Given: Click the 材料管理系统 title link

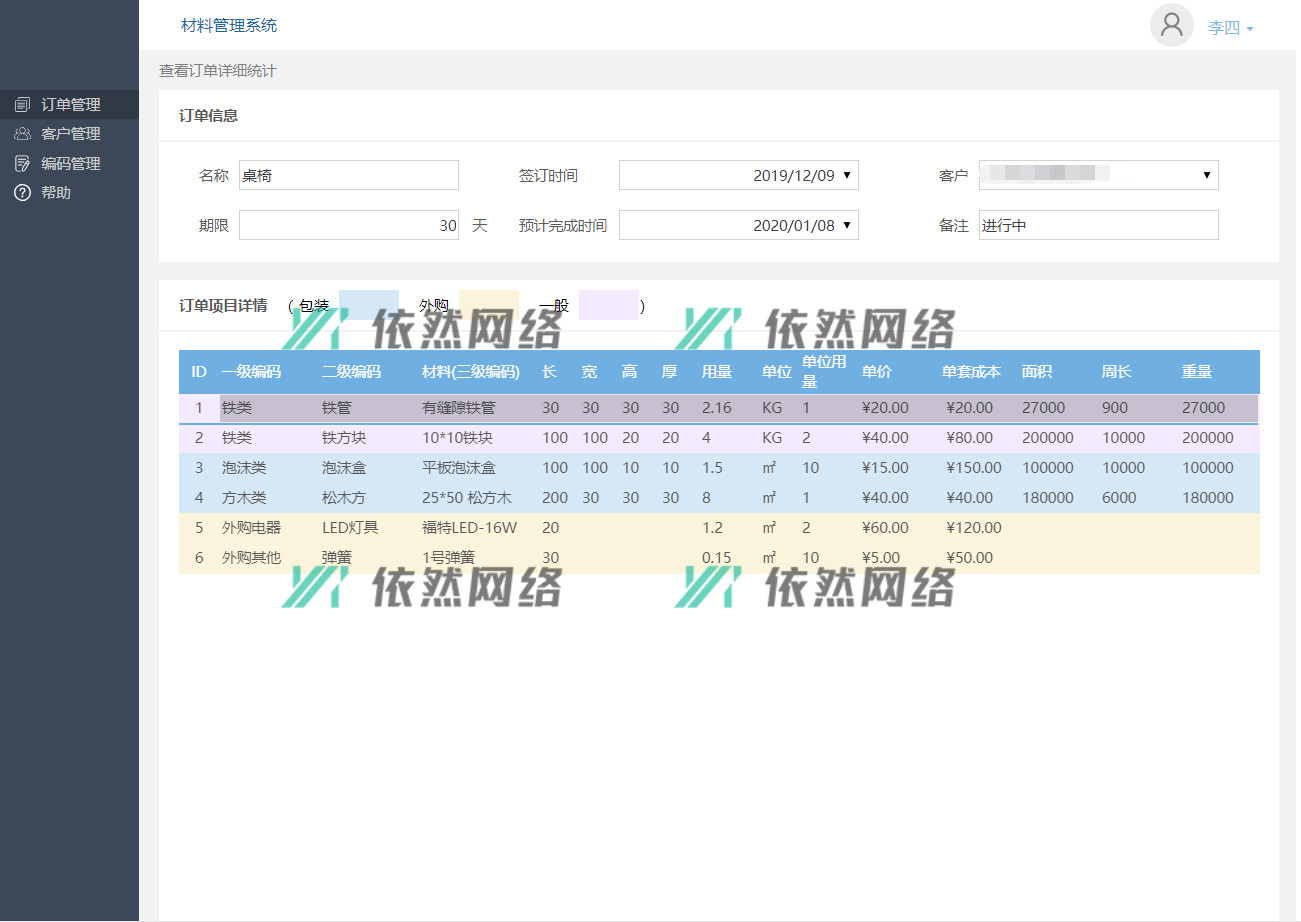Looking at the screenshot, I should click(229, 26).
